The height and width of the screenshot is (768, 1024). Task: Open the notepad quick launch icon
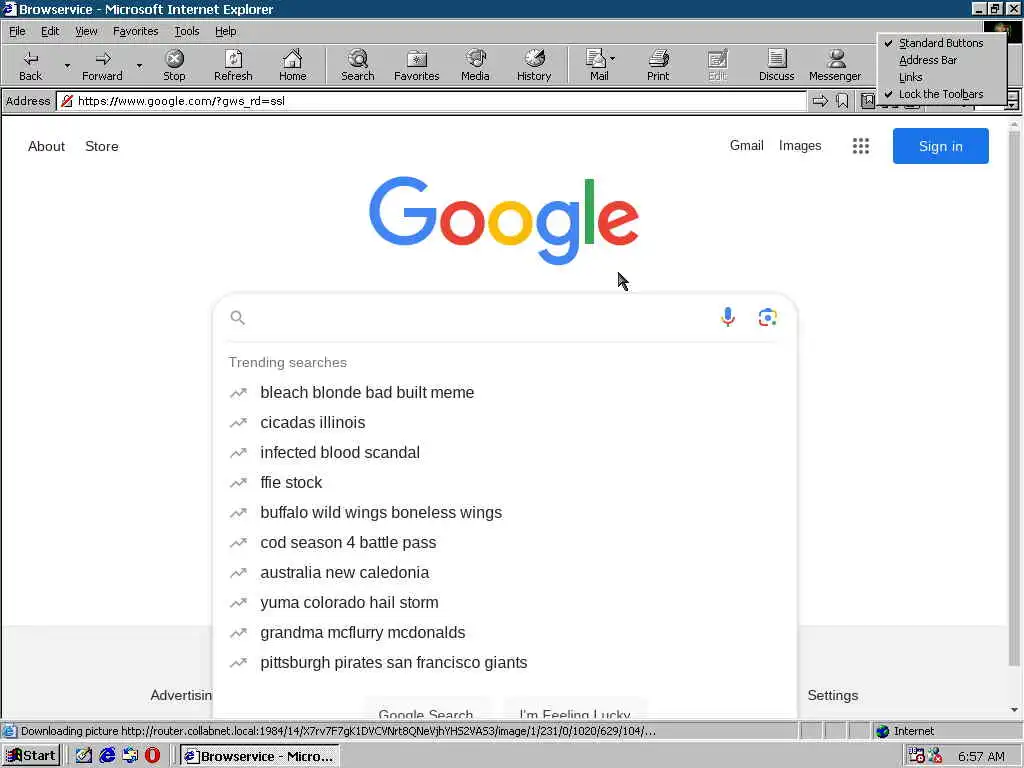(x=84, y=756)
